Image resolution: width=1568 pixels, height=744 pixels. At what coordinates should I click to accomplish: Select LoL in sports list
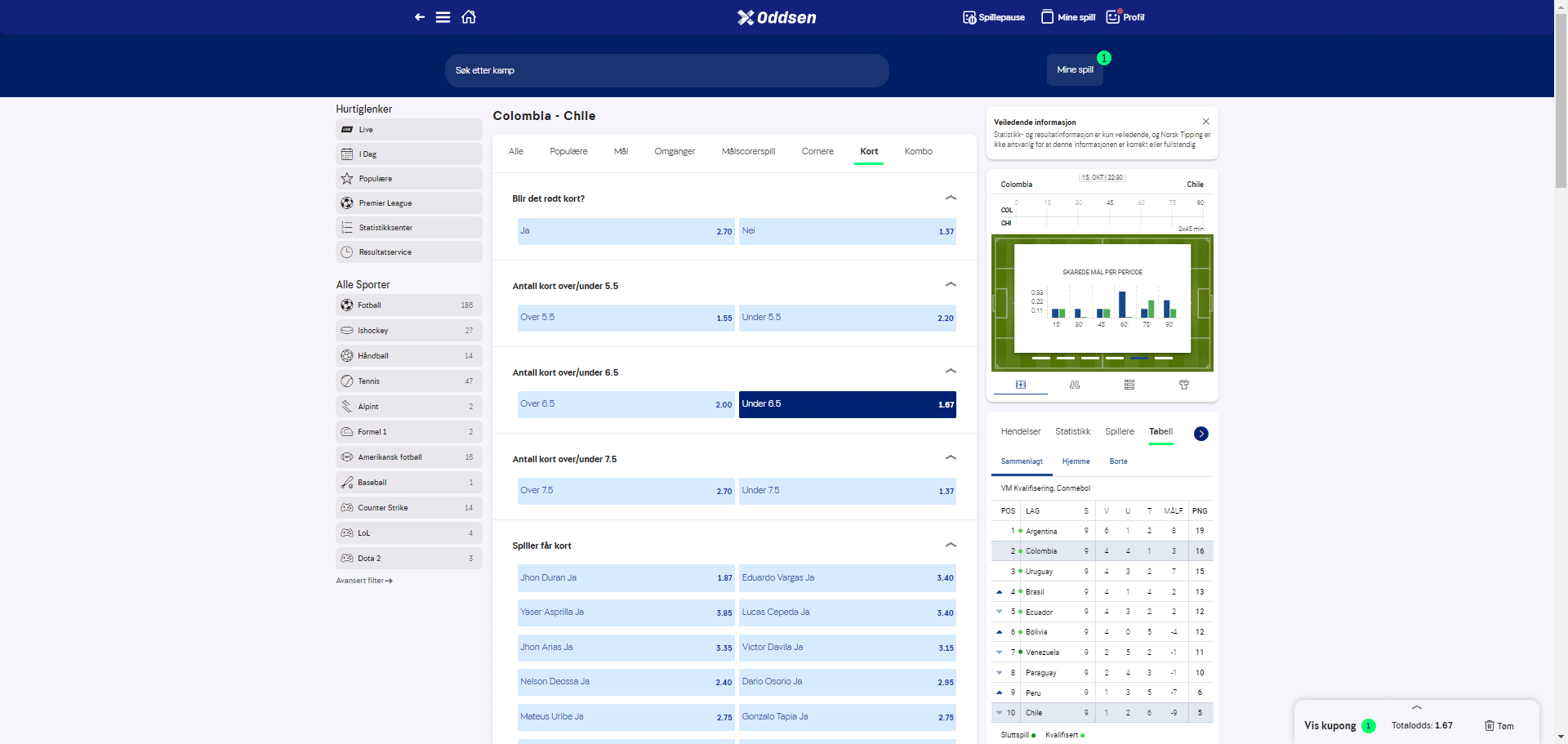pyautogui.click(x=409, y=533)
